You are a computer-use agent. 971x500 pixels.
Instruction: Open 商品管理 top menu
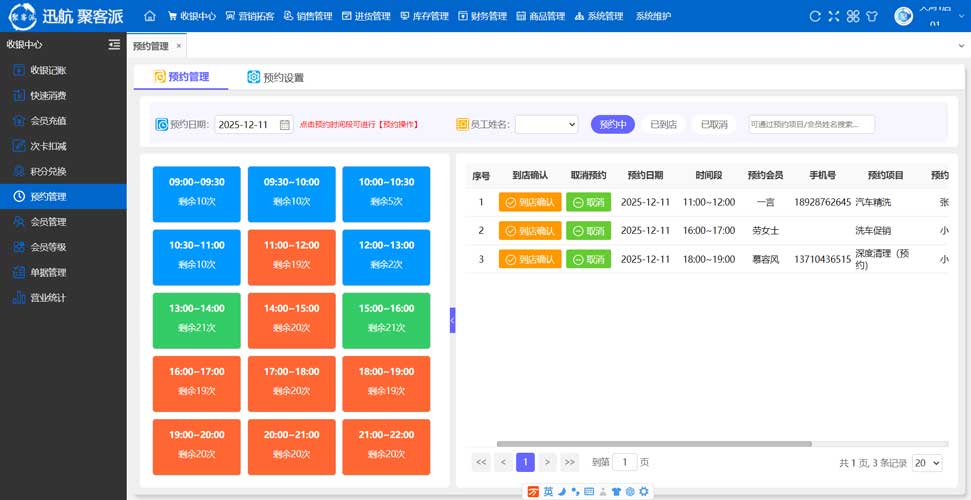(x=541, y=16)
